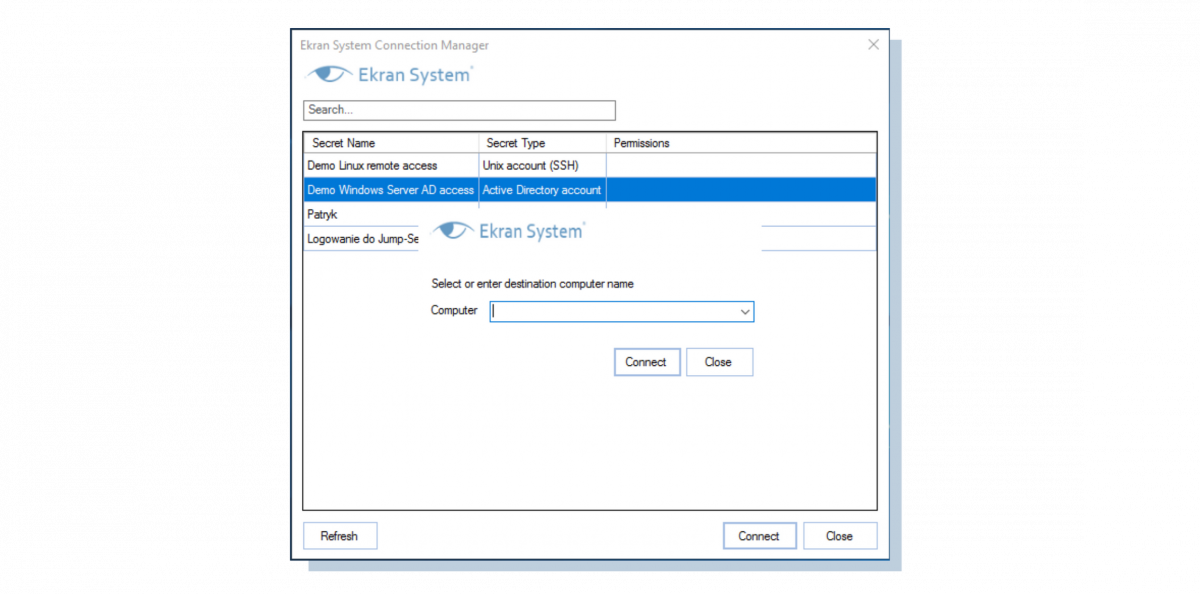1200x594 pixels.
Task: Click the Ekran System eye logo in main window
Action: tap(329, 75)
